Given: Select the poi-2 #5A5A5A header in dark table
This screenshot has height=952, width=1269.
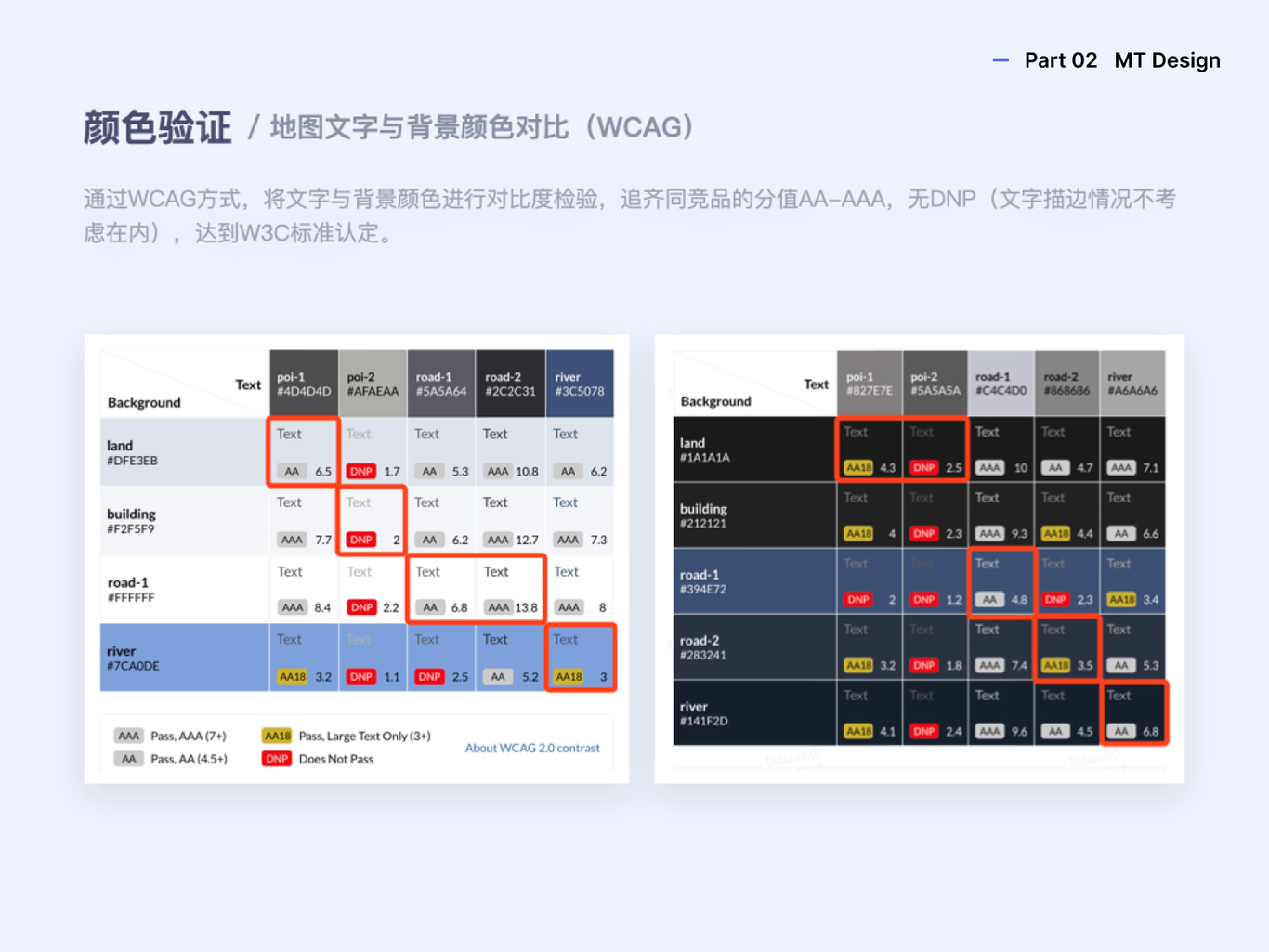Looking at the screenshot, I should click(935, 383).
